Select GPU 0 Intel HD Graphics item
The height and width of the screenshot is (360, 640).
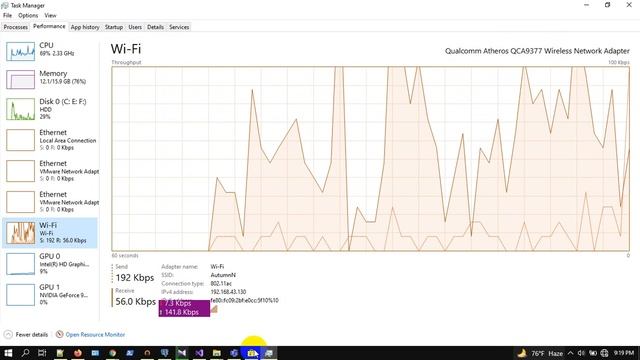tap(50, 264)
